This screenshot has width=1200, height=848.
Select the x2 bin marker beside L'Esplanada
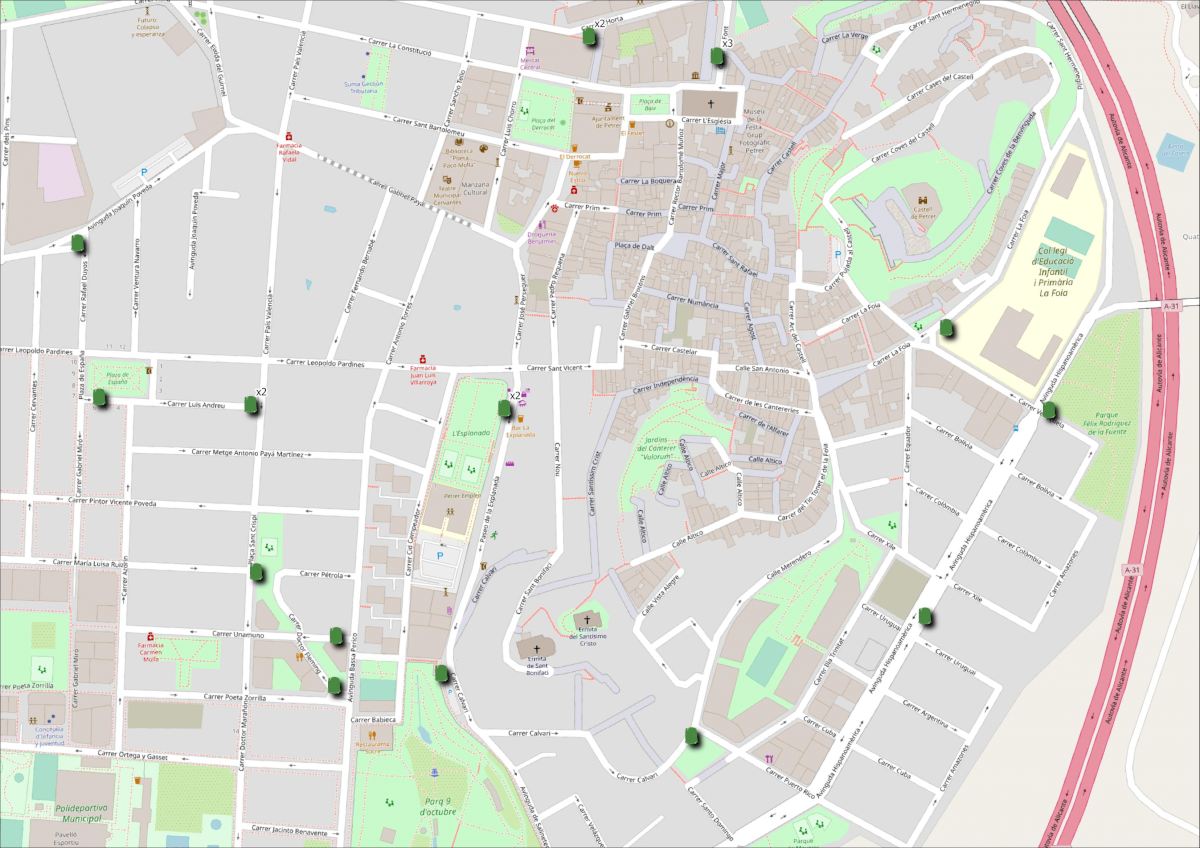(x=504, y=408)
